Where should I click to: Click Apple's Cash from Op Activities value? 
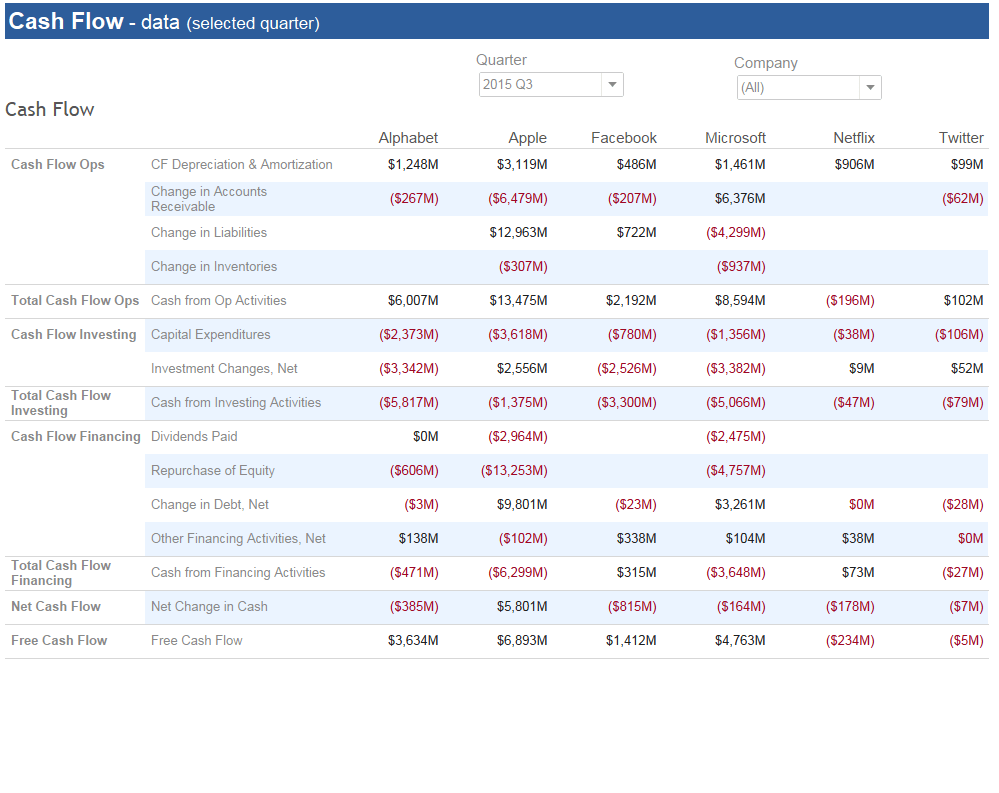pyautogui.click(x=518, y=301)
